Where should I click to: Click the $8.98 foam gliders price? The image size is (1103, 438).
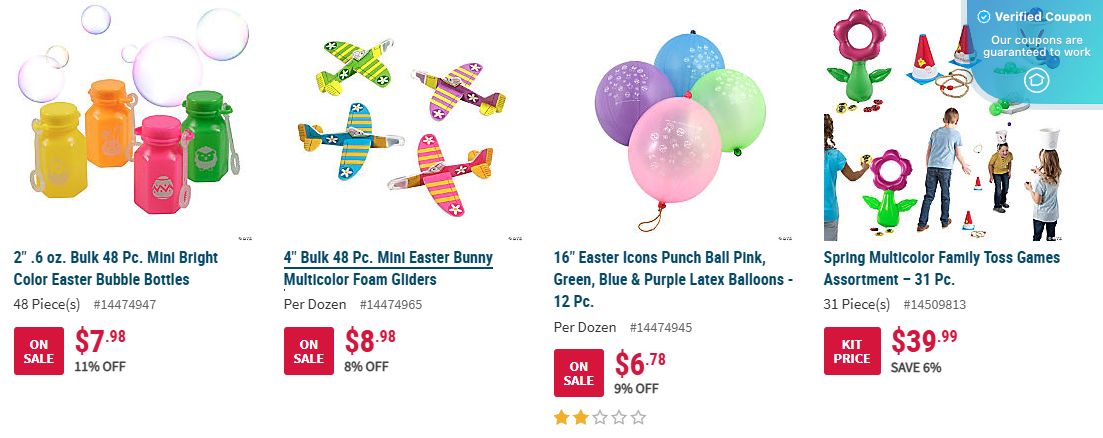point(370,341)
